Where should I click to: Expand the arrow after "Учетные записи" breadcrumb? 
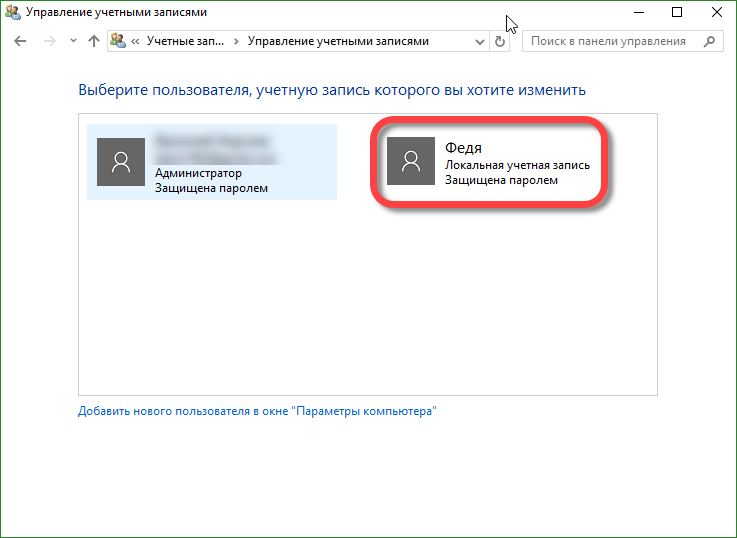click(x=236, y=42)
